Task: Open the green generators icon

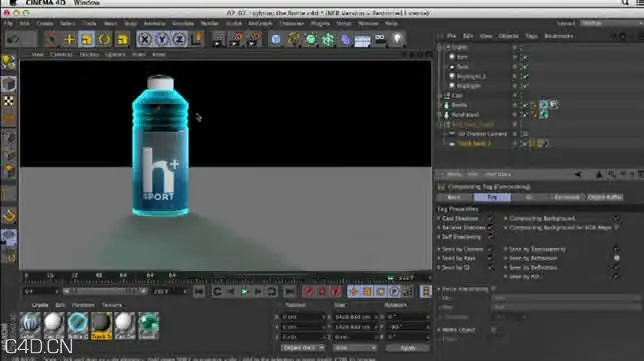Action: [311, 39]
